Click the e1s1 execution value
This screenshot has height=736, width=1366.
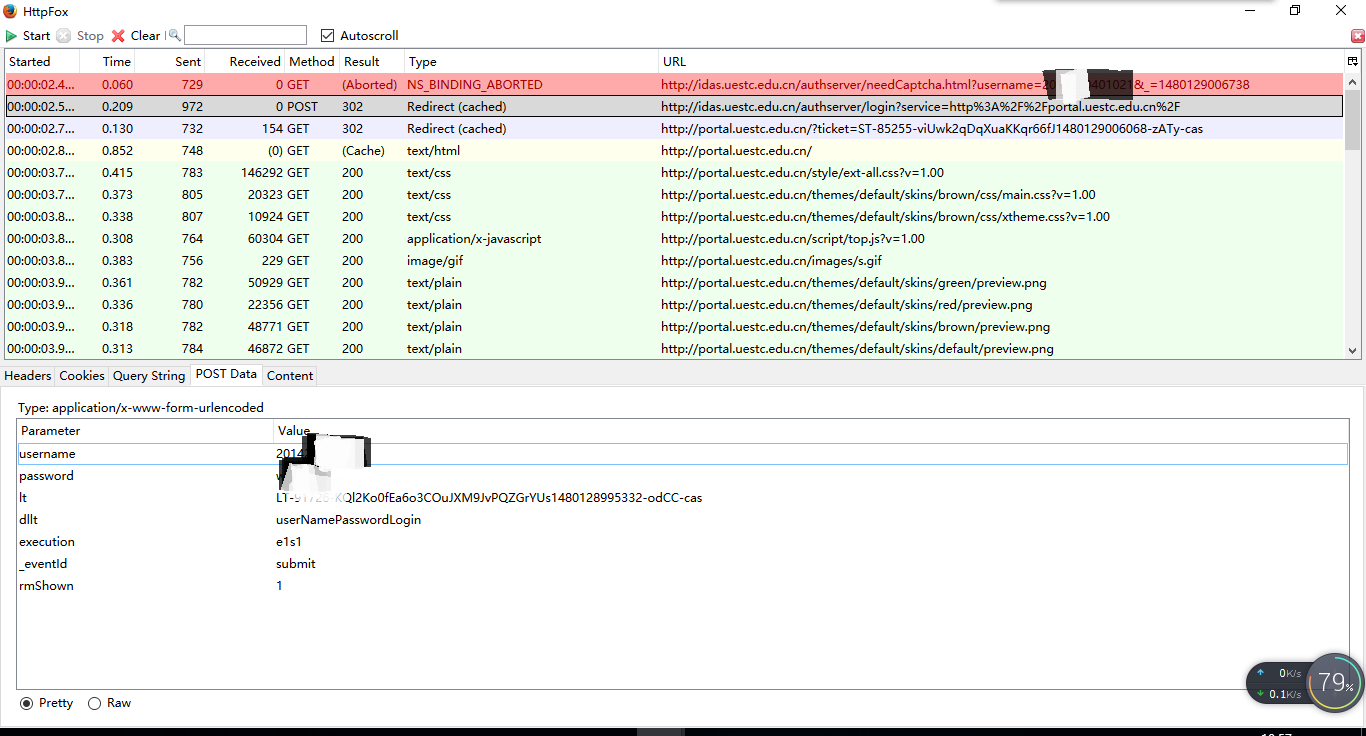289,542
